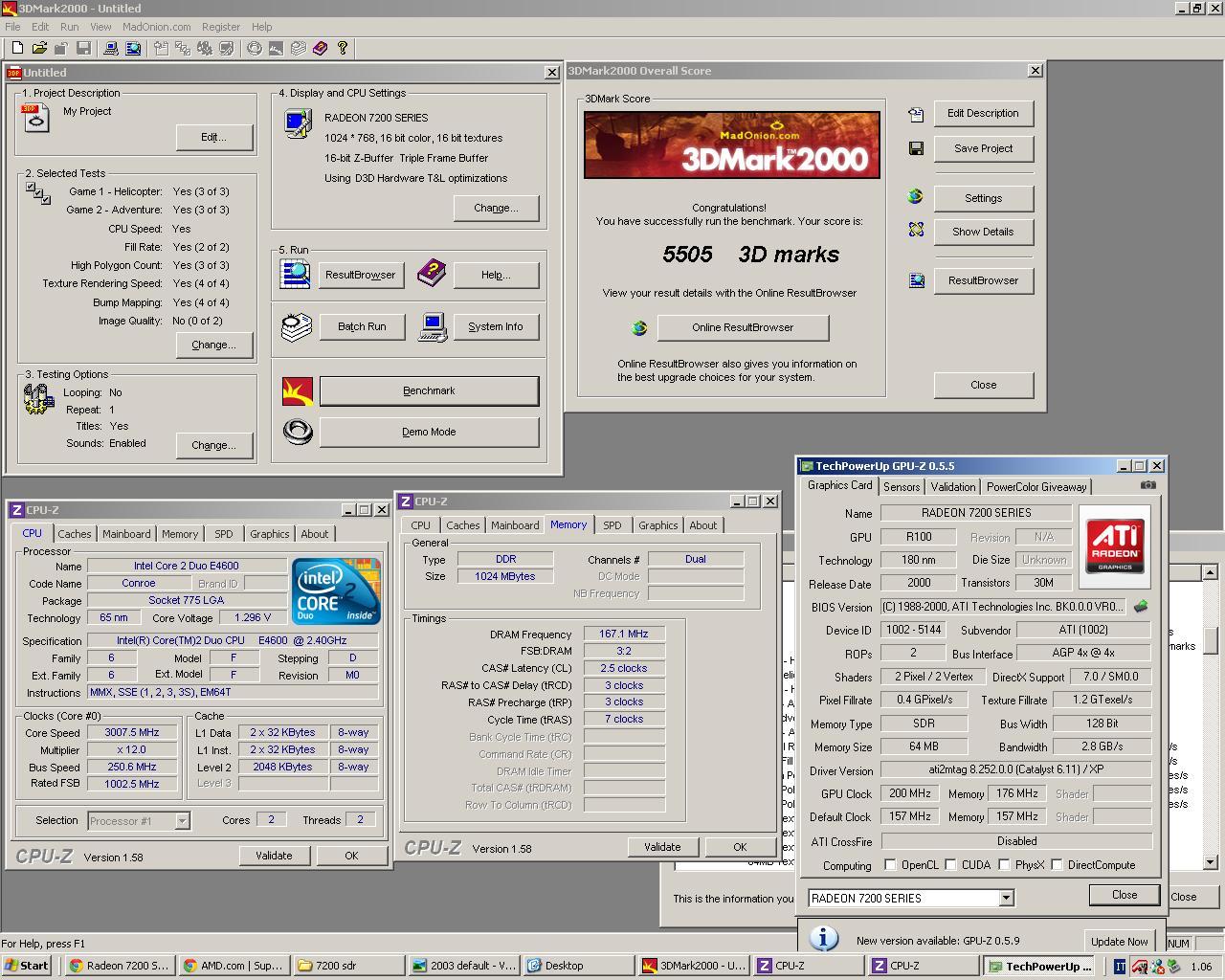Click the document icon beside Edit Description

pyautogui.click(x=916, y=114)
